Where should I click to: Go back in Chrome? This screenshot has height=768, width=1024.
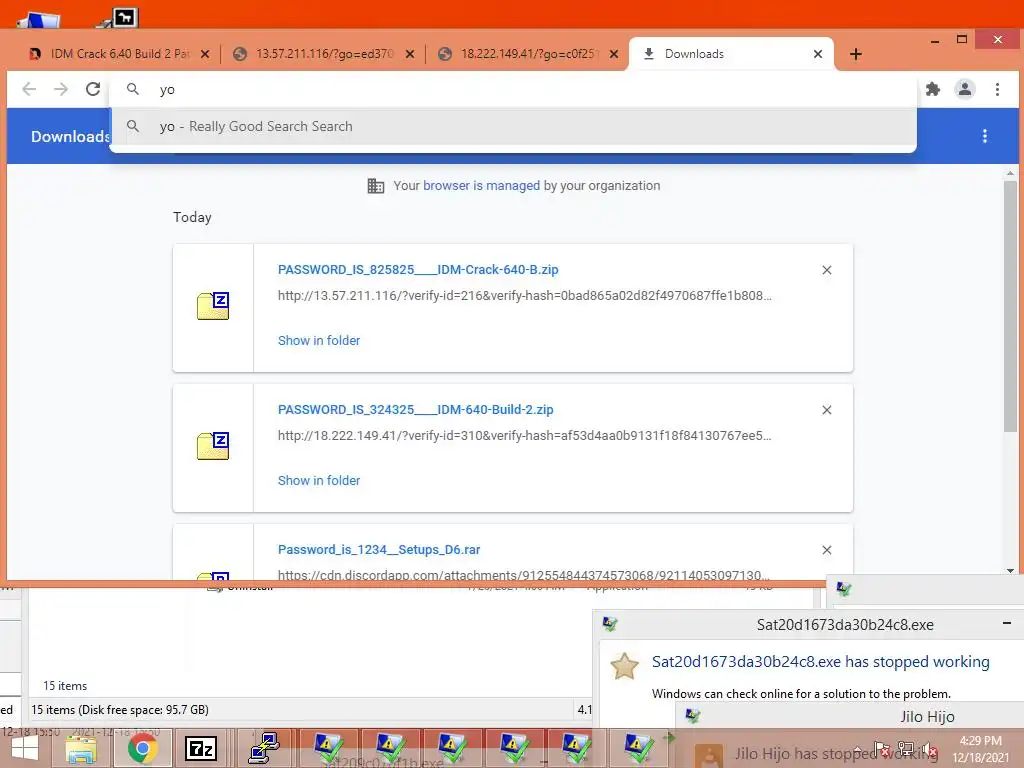29,89
